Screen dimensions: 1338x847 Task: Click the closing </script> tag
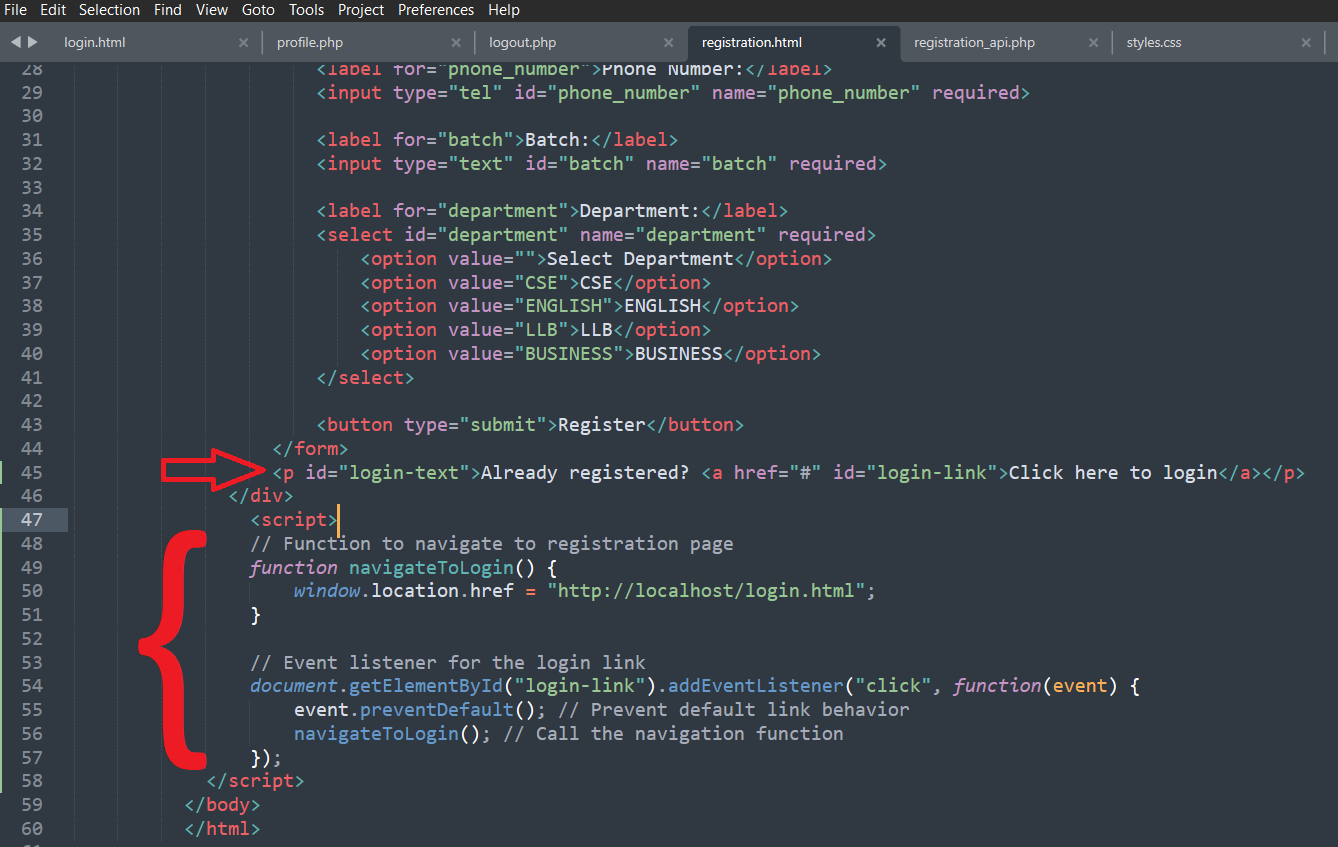point(255,781)
